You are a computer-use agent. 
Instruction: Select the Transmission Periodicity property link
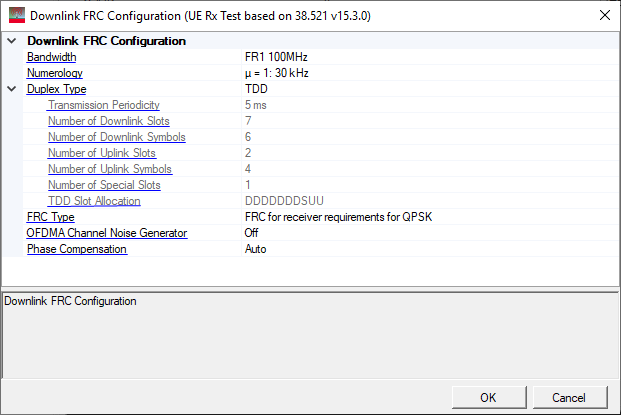104,105
